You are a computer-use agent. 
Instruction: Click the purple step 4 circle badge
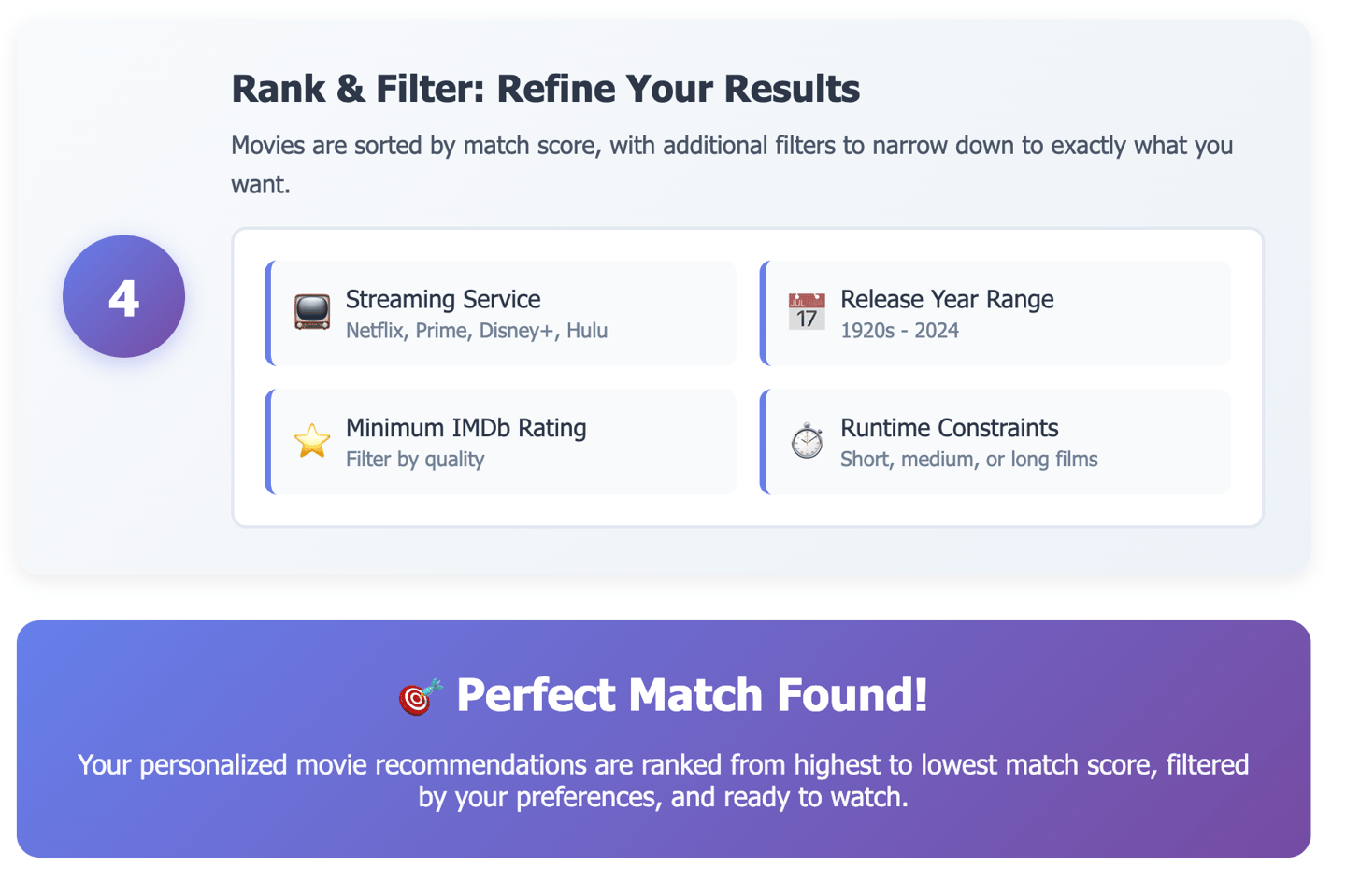(124, 296)
